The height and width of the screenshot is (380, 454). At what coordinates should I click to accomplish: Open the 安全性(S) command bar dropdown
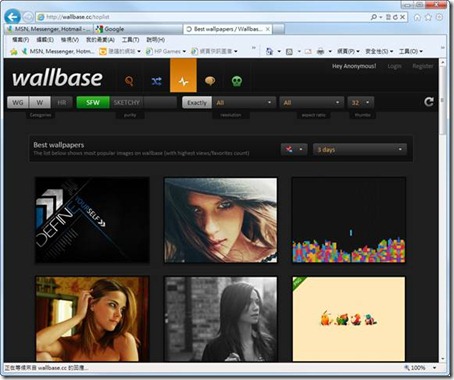379,51
